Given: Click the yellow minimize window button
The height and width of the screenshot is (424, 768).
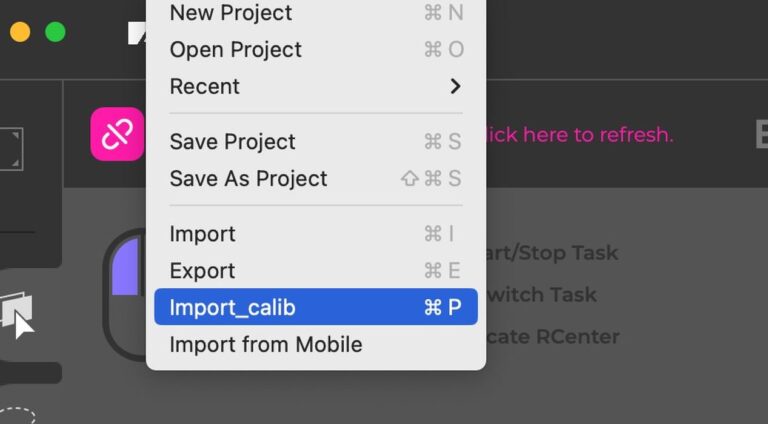Looking at the screenshot, I should pos(19,32).
